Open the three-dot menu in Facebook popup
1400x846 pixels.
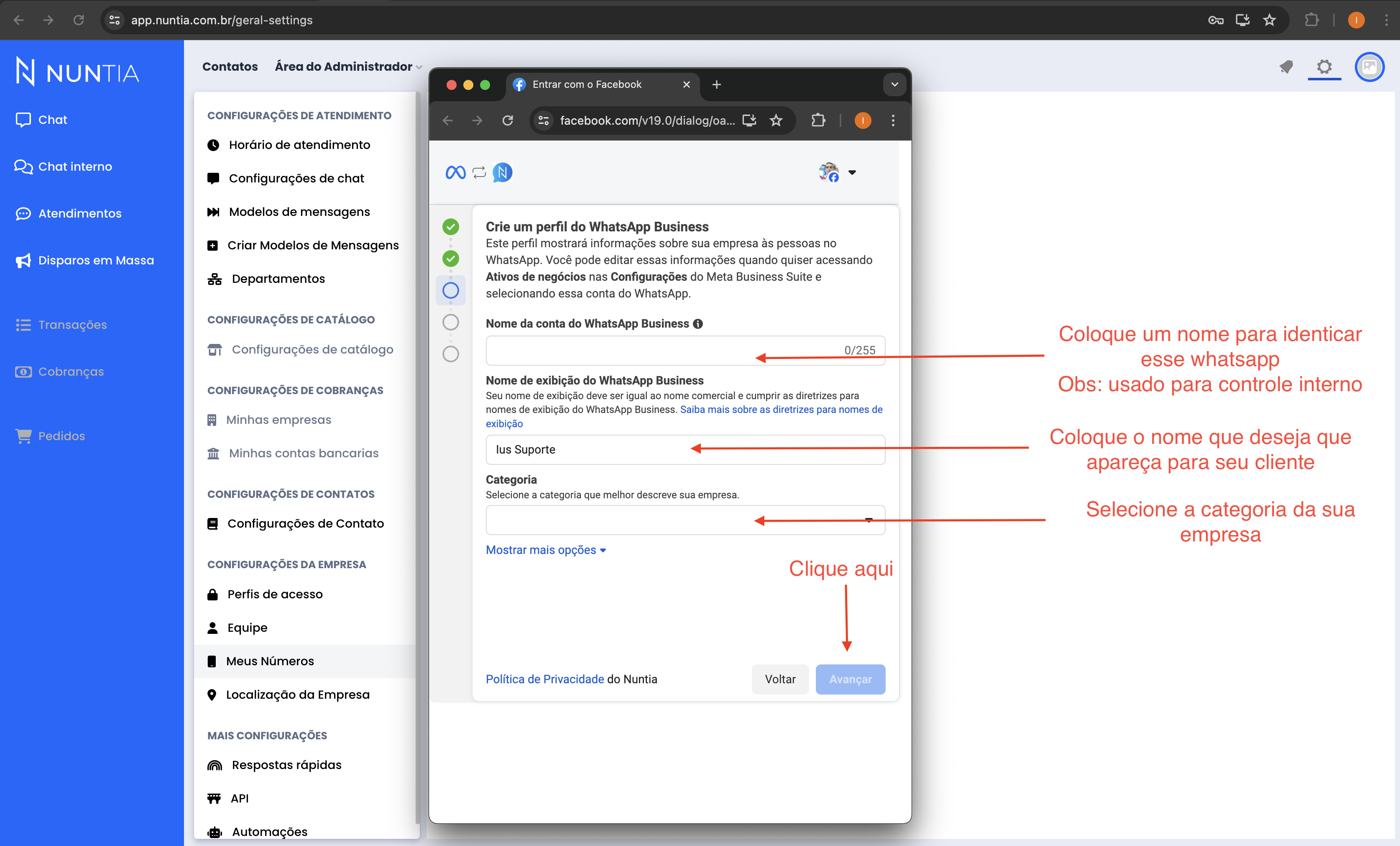(893, 120)
